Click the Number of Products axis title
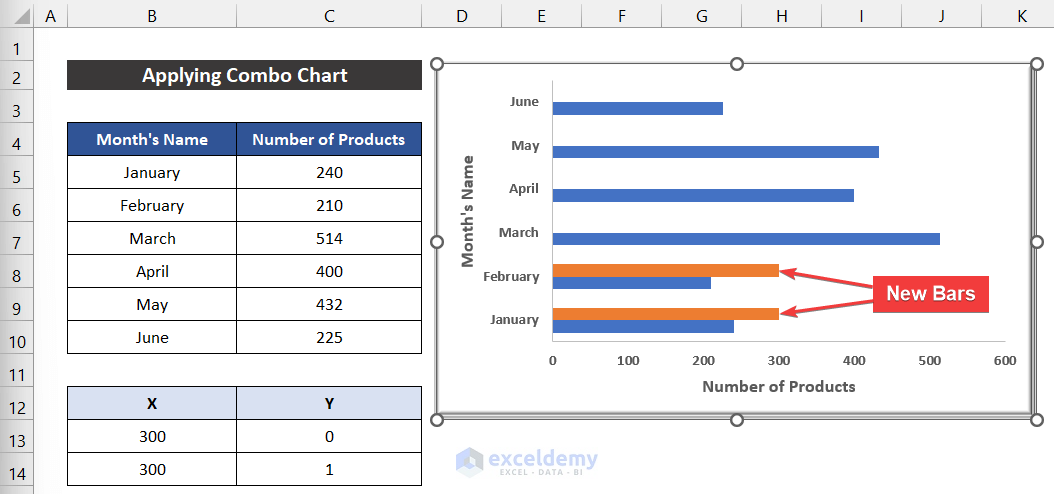 778,386
